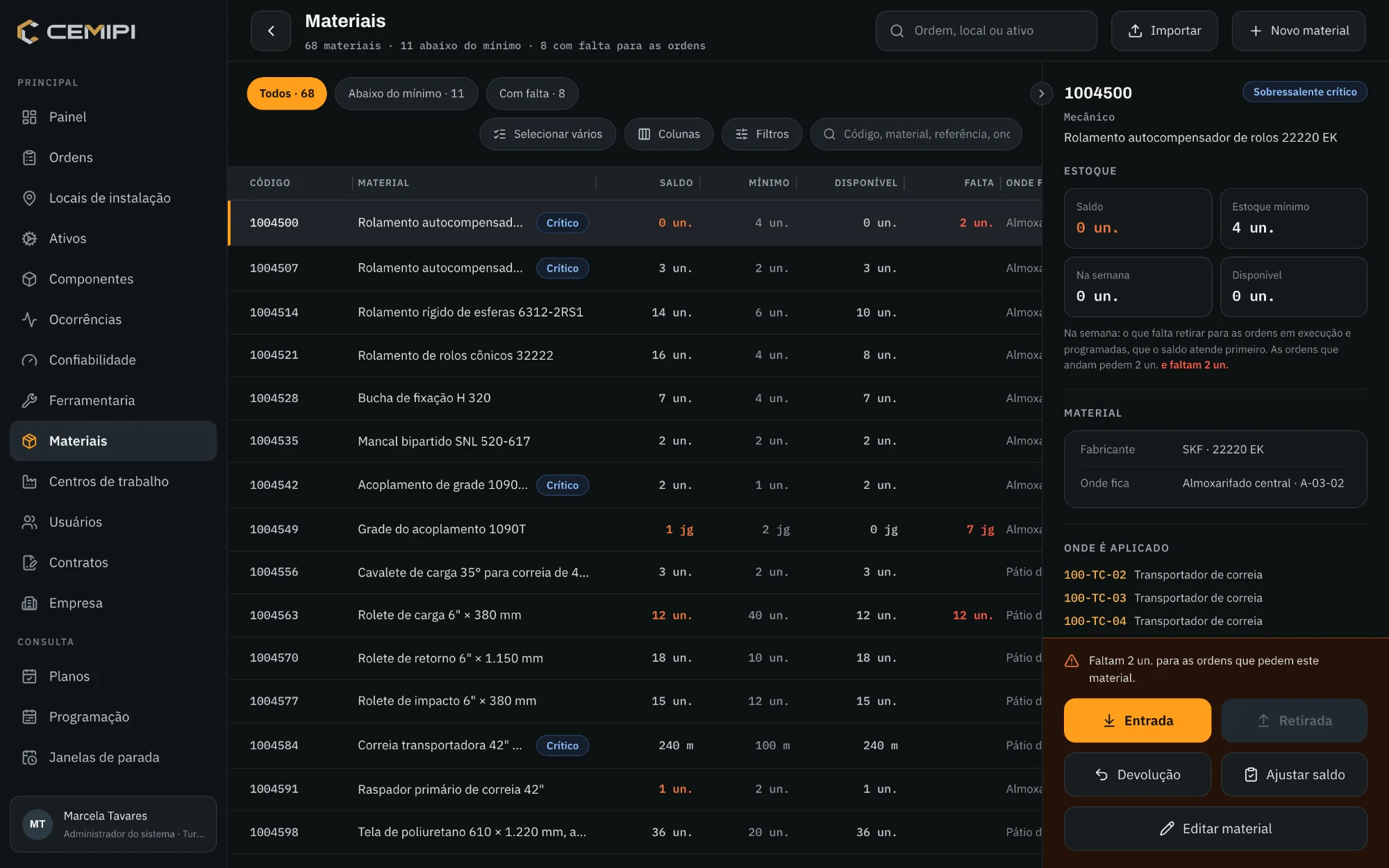This screenshot has height=868, width=1389.
Task: Open the Componentes cube icon
Action: (x=29, y=279)
